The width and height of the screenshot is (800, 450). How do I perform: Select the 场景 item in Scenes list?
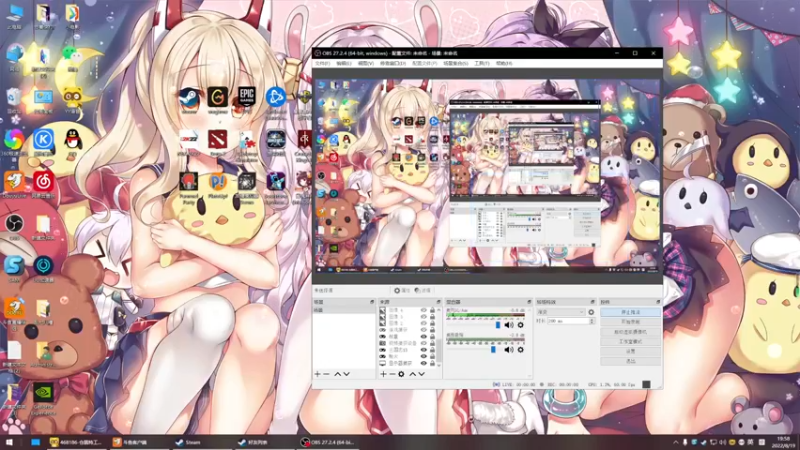tap(344, 310)
